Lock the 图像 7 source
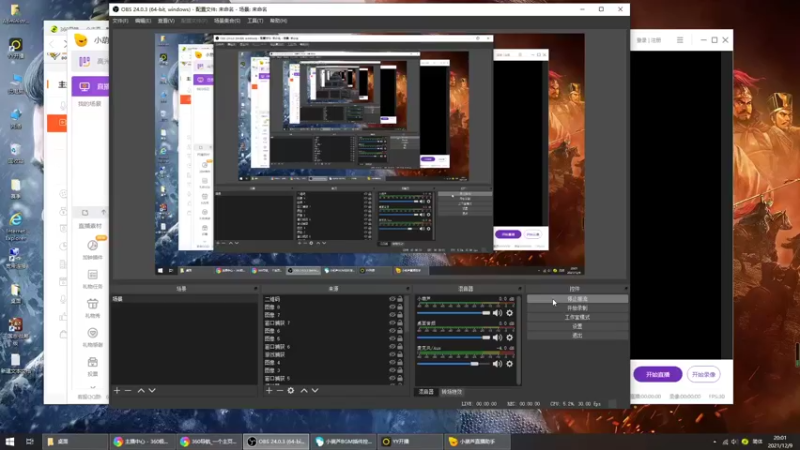This screenshot has height=450, width=800. (x=400, y=315)
